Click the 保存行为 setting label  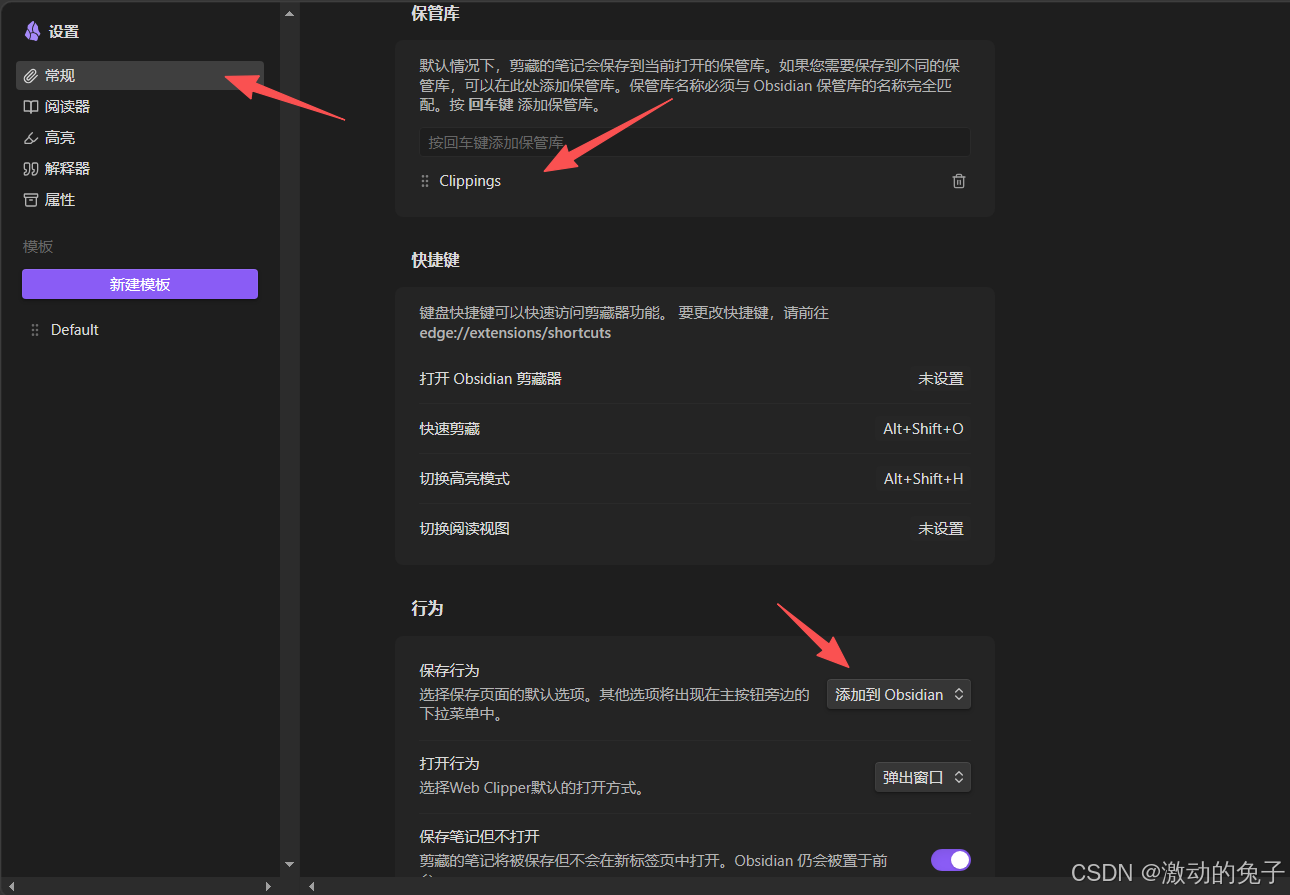point(449,671)
